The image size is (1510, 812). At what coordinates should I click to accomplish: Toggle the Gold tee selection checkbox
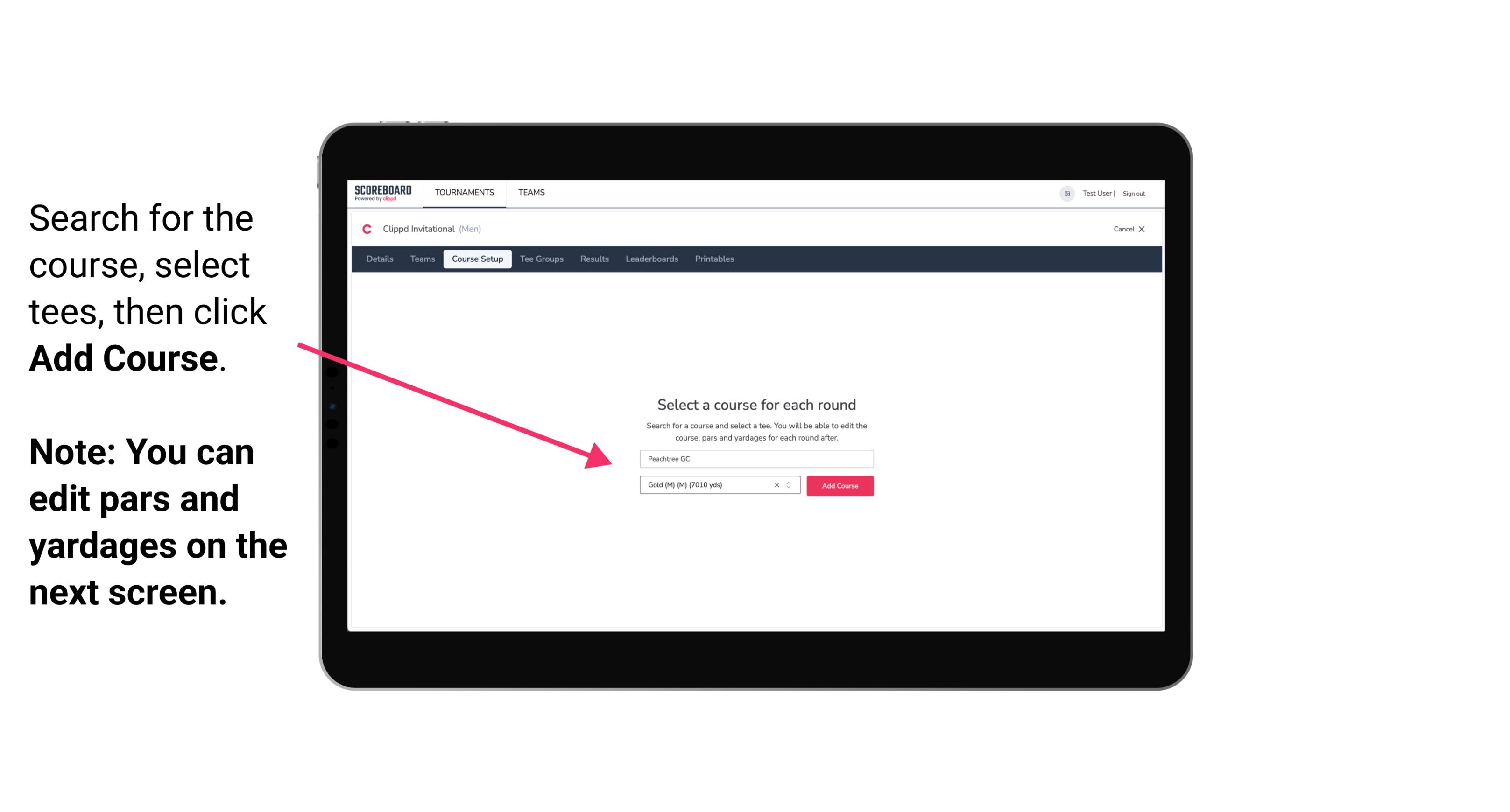775,486
